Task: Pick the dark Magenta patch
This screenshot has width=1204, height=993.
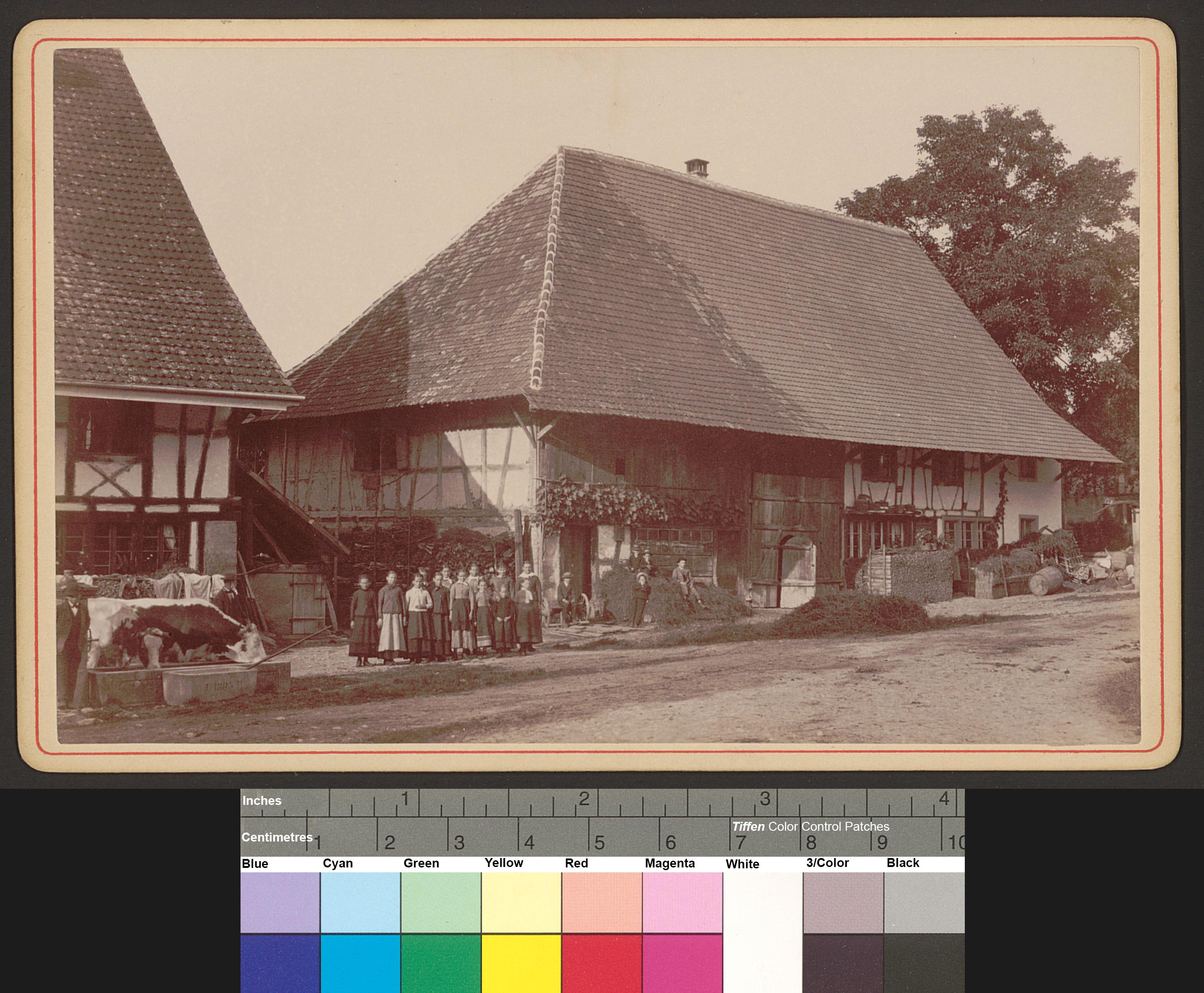Action: (683, 964)
